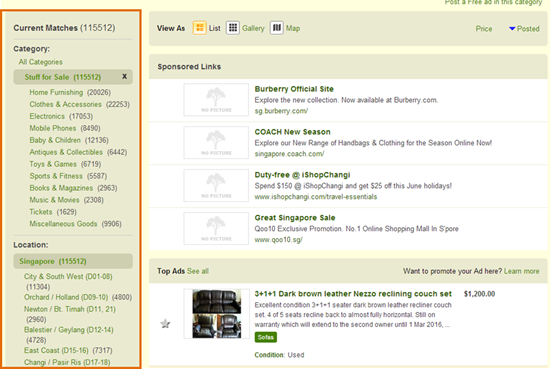The height and width of the screenshot is (369, 550).
Task: Favorite the Nezzo reclining couch ad star
Action: pyautogui.click(x=165, y=323)
